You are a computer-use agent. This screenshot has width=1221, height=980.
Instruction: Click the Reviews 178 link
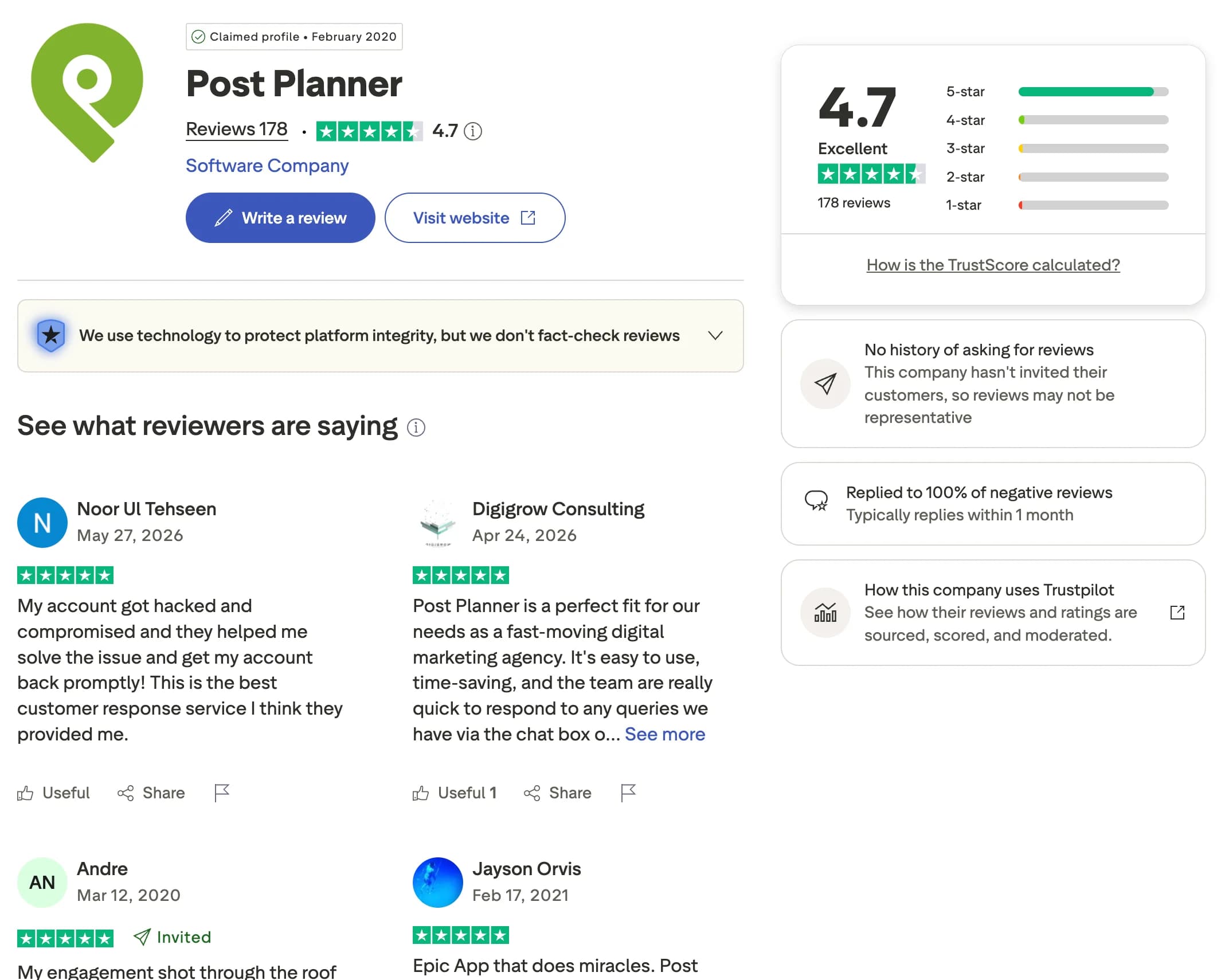point(236,130)
